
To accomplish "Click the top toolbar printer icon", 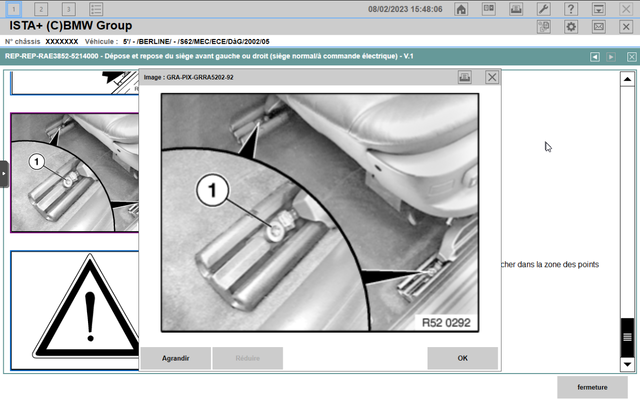I will (x=516, y=9).
